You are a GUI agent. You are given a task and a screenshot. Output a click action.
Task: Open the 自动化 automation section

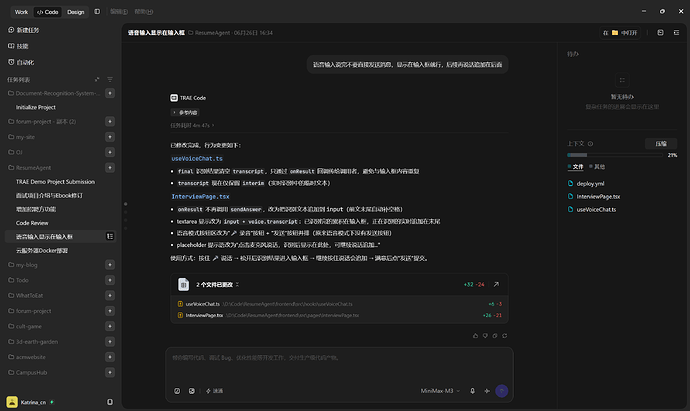(21, 62)
